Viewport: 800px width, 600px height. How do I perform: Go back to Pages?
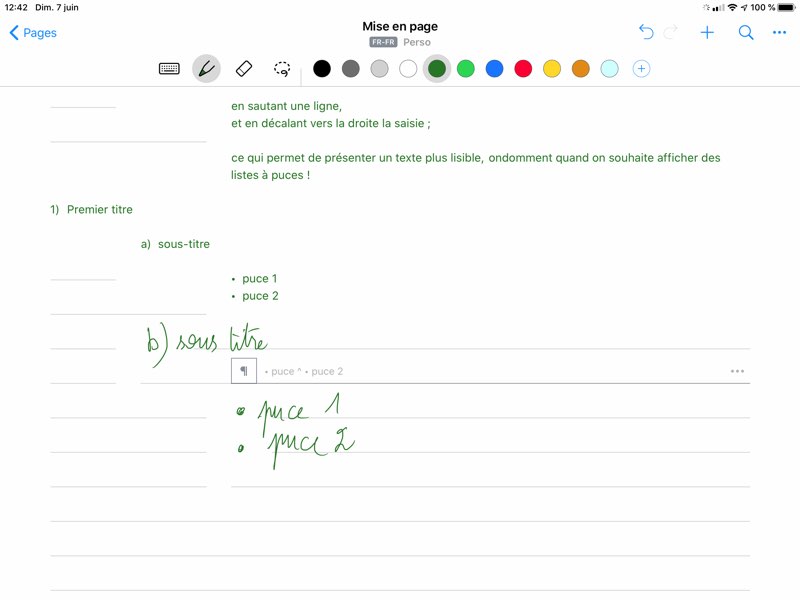33,33
